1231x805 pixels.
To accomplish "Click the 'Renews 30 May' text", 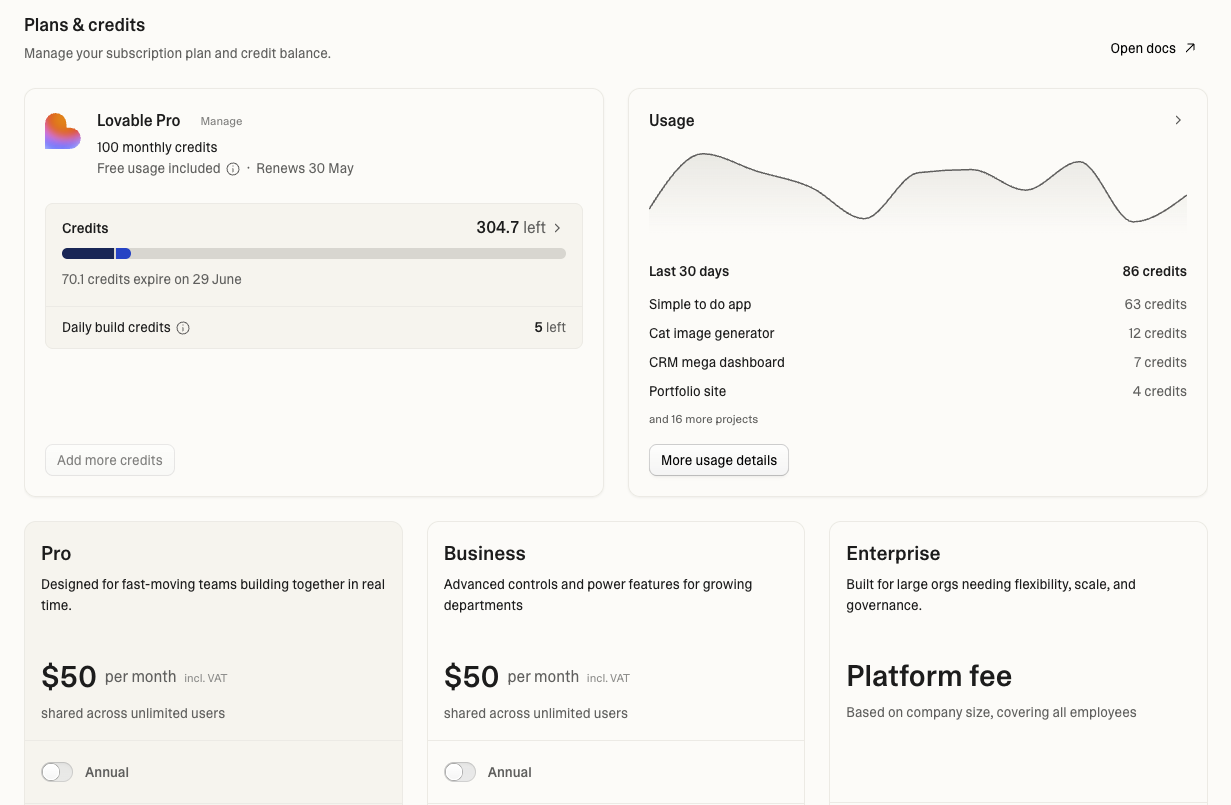I will pyautogui.click(x=305, y=168).
